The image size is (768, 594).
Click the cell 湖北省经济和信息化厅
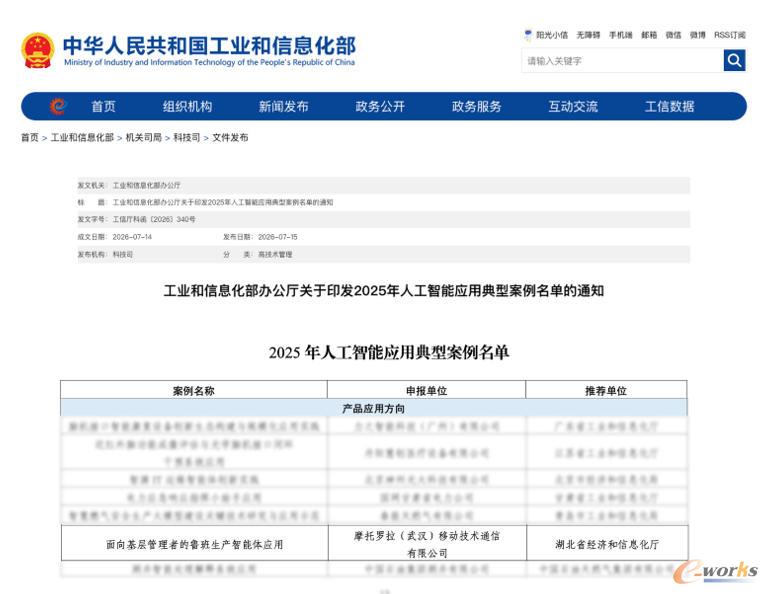click(607, 544)
